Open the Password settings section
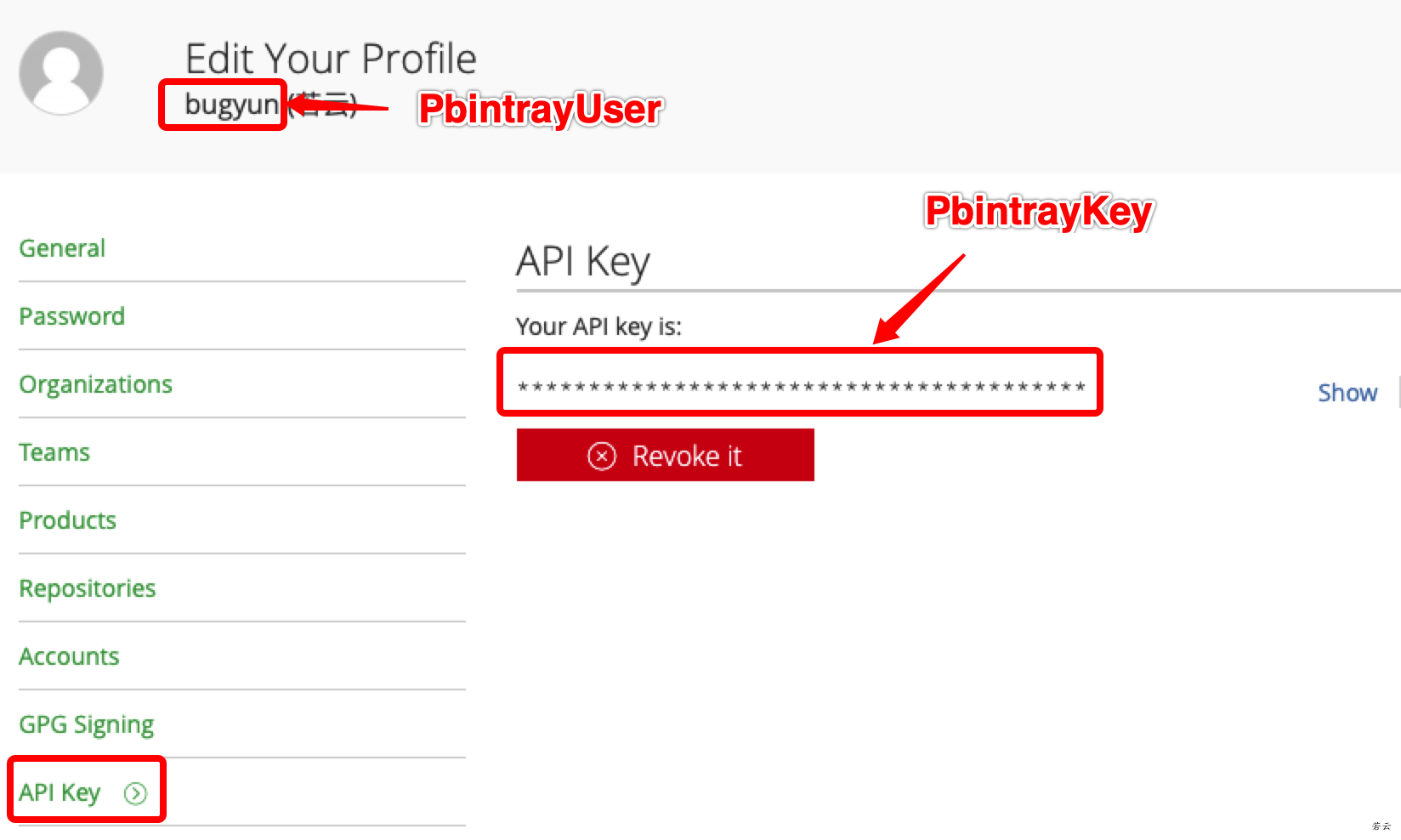 point(72,316)
